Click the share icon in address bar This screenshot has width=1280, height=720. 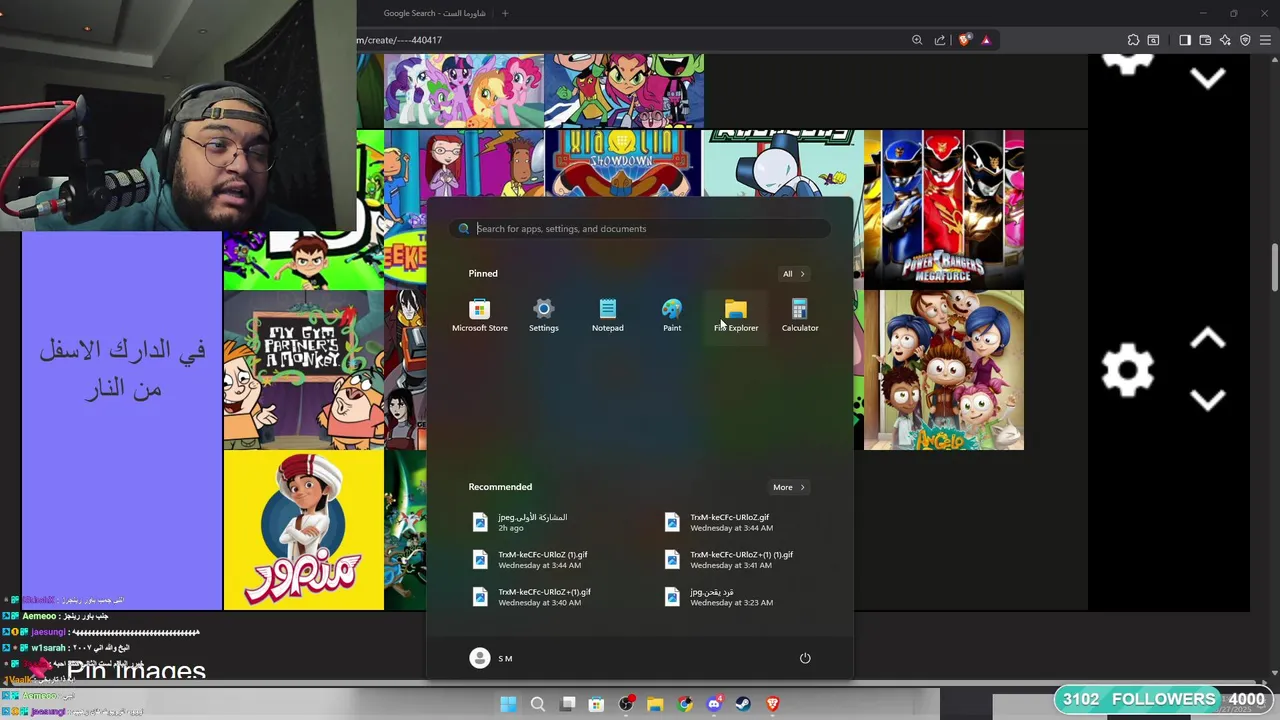coord(940,40)
